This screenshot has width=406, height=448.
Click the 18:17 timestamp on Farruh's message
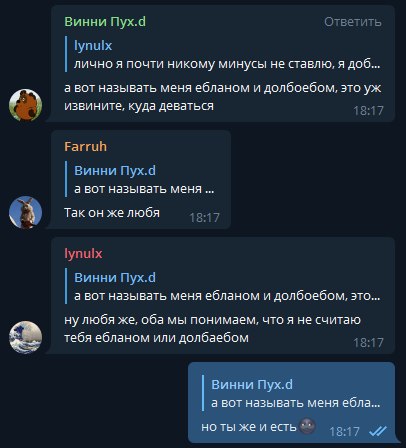[x=204, y=218]
